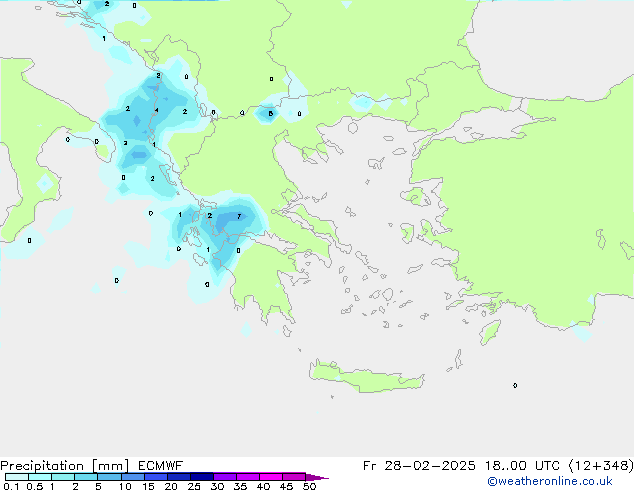The width and height of the screenshot is (634, 490).
Task: Click the 'ECMWF' model label
Action: click(161, 466)
